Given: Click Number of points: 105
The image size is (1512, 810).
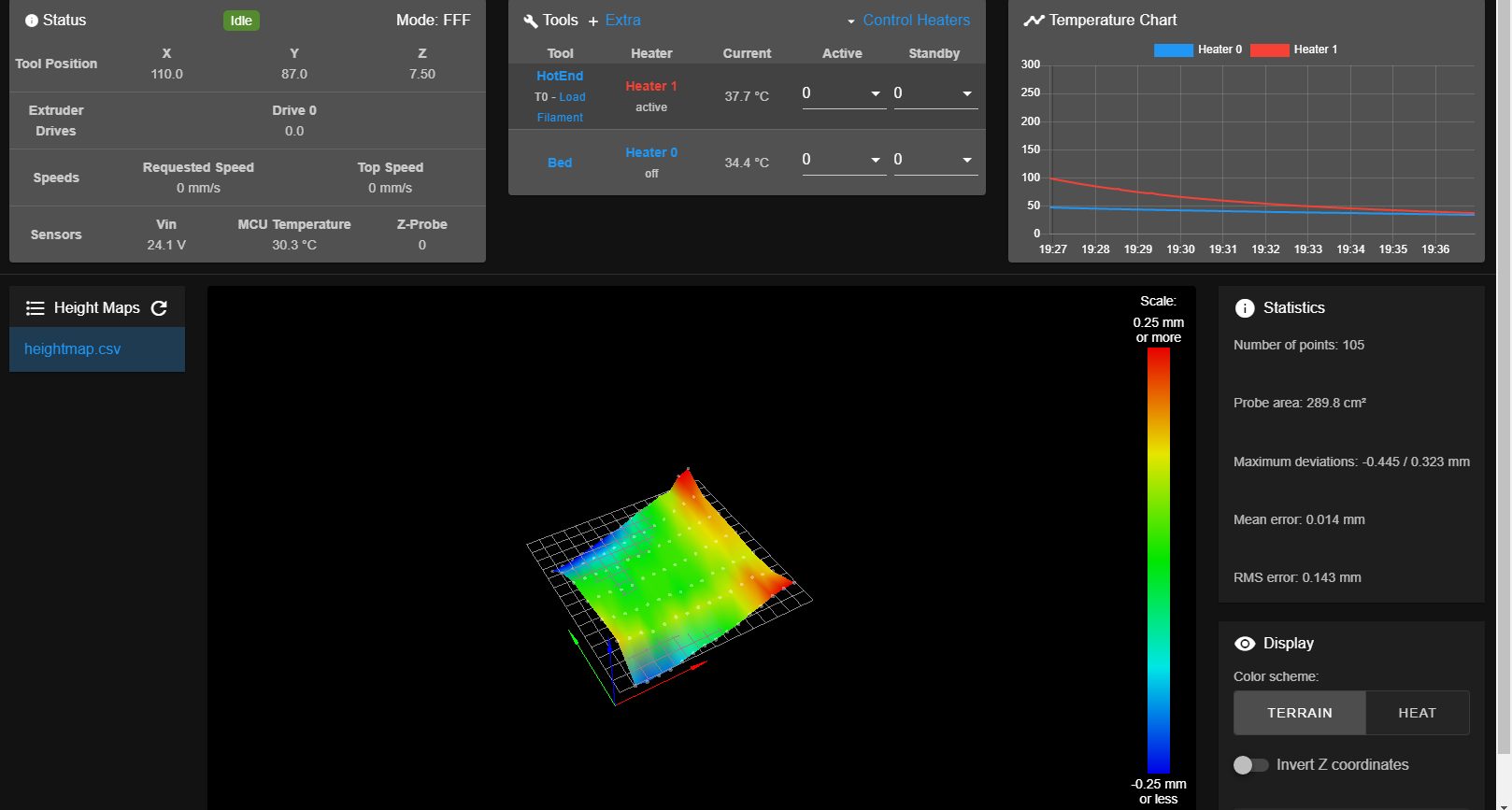Looking at the screenshot, I should (1299, 345).
